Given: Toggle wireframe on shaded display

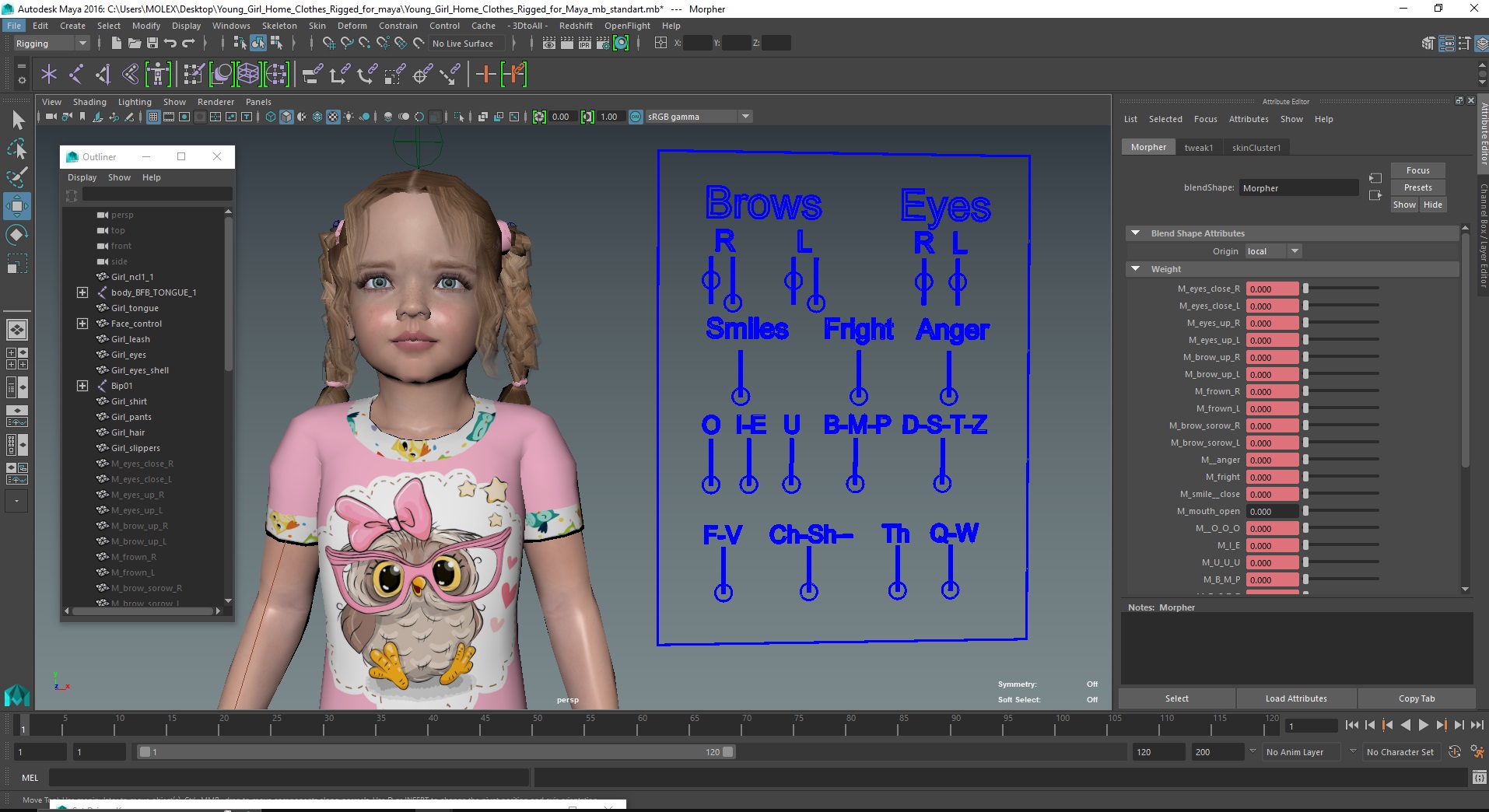Looking at the screenshot, I should [x=317, y=117].
